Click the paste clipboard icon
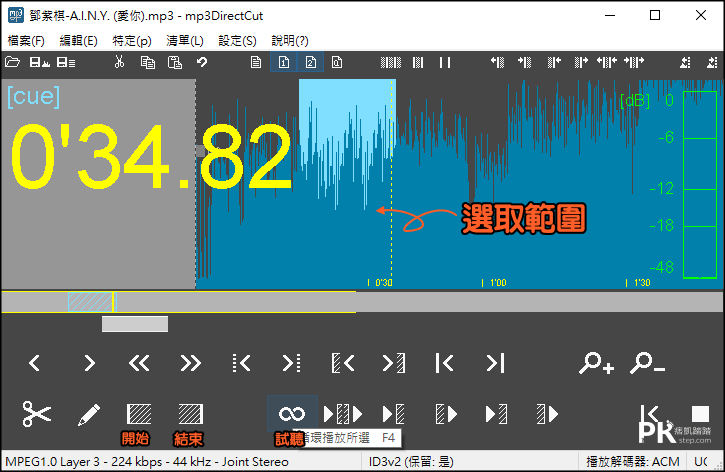Viewport: 725px width, 472px height. (175, 62)
